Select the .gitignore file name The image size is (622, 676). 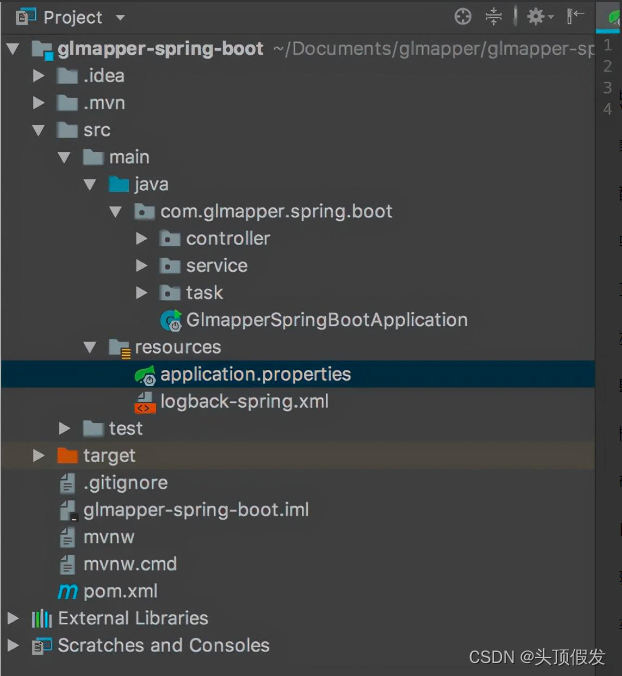pos(125,483)
